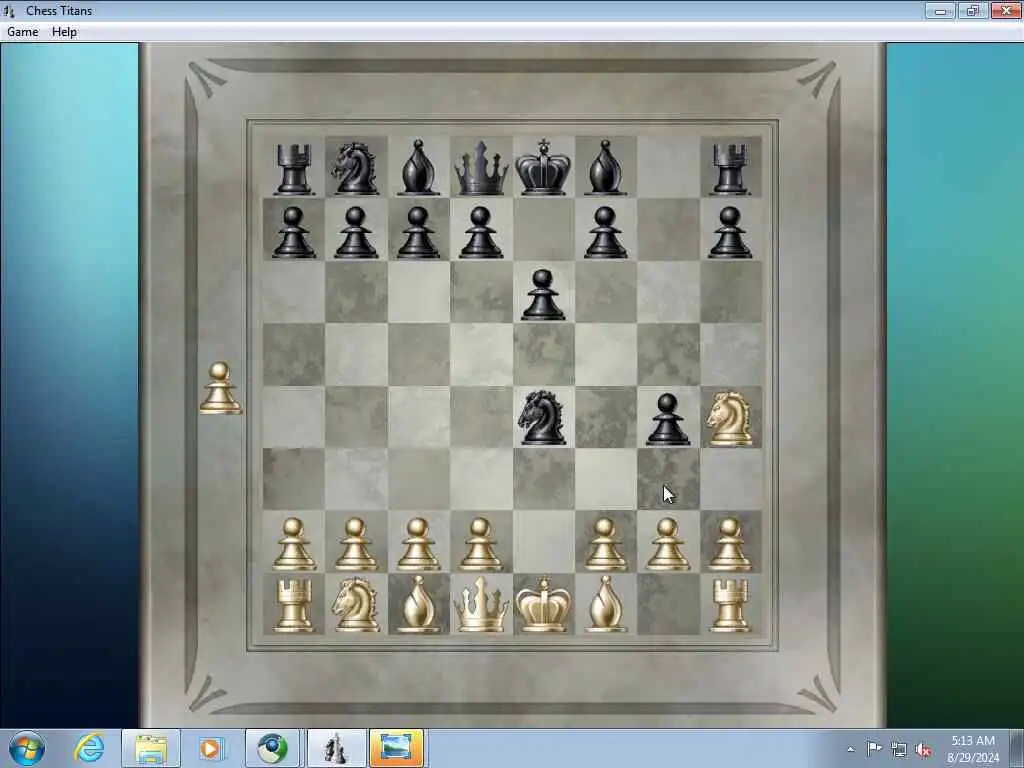Select the white bishop on f1
Image resolution: width=1024 pixels, height=768 pixels.
[x=605, y=604]
